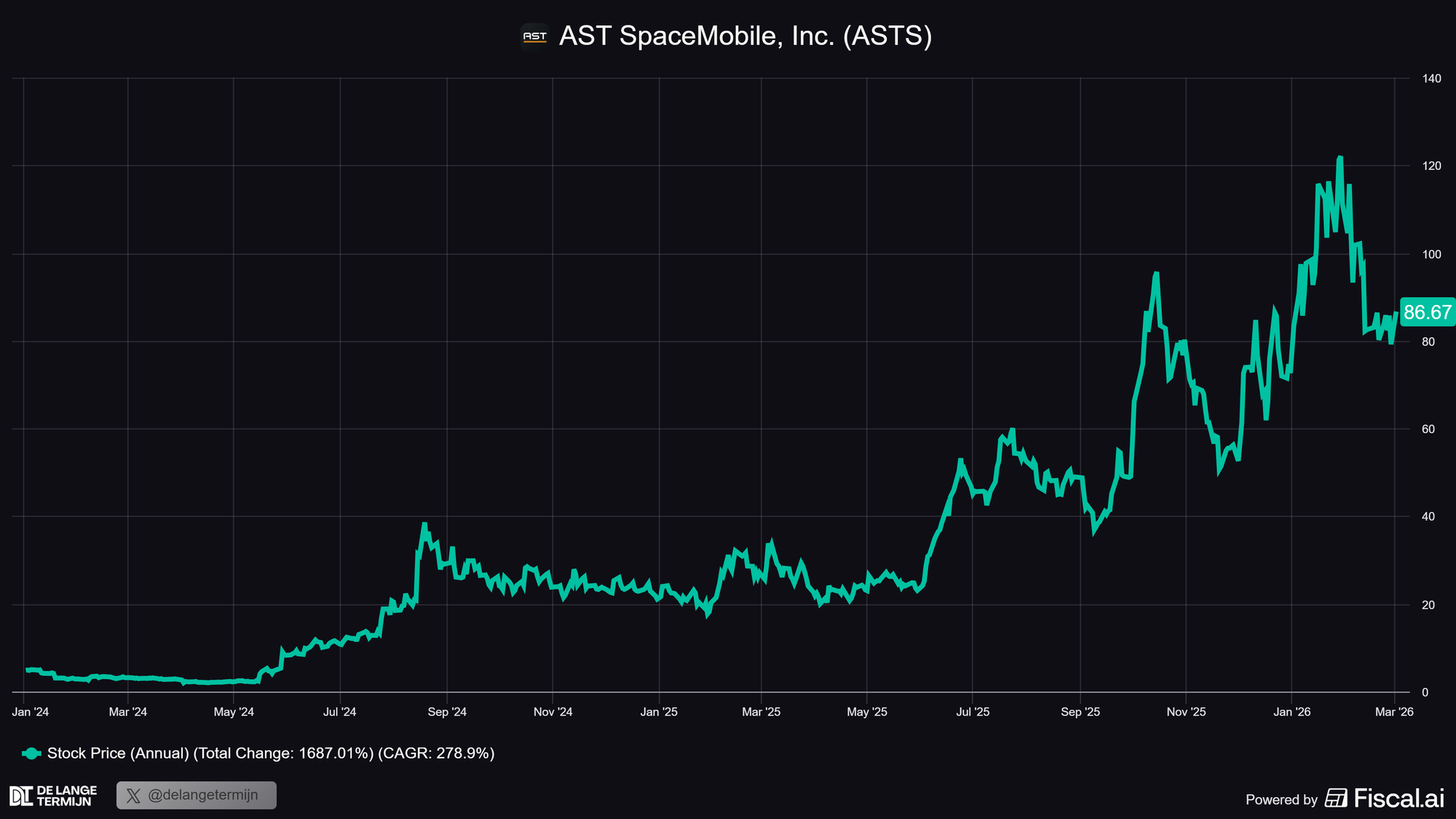Click the X logo icon beside @delangetermijn

click(x=133, y=796)
